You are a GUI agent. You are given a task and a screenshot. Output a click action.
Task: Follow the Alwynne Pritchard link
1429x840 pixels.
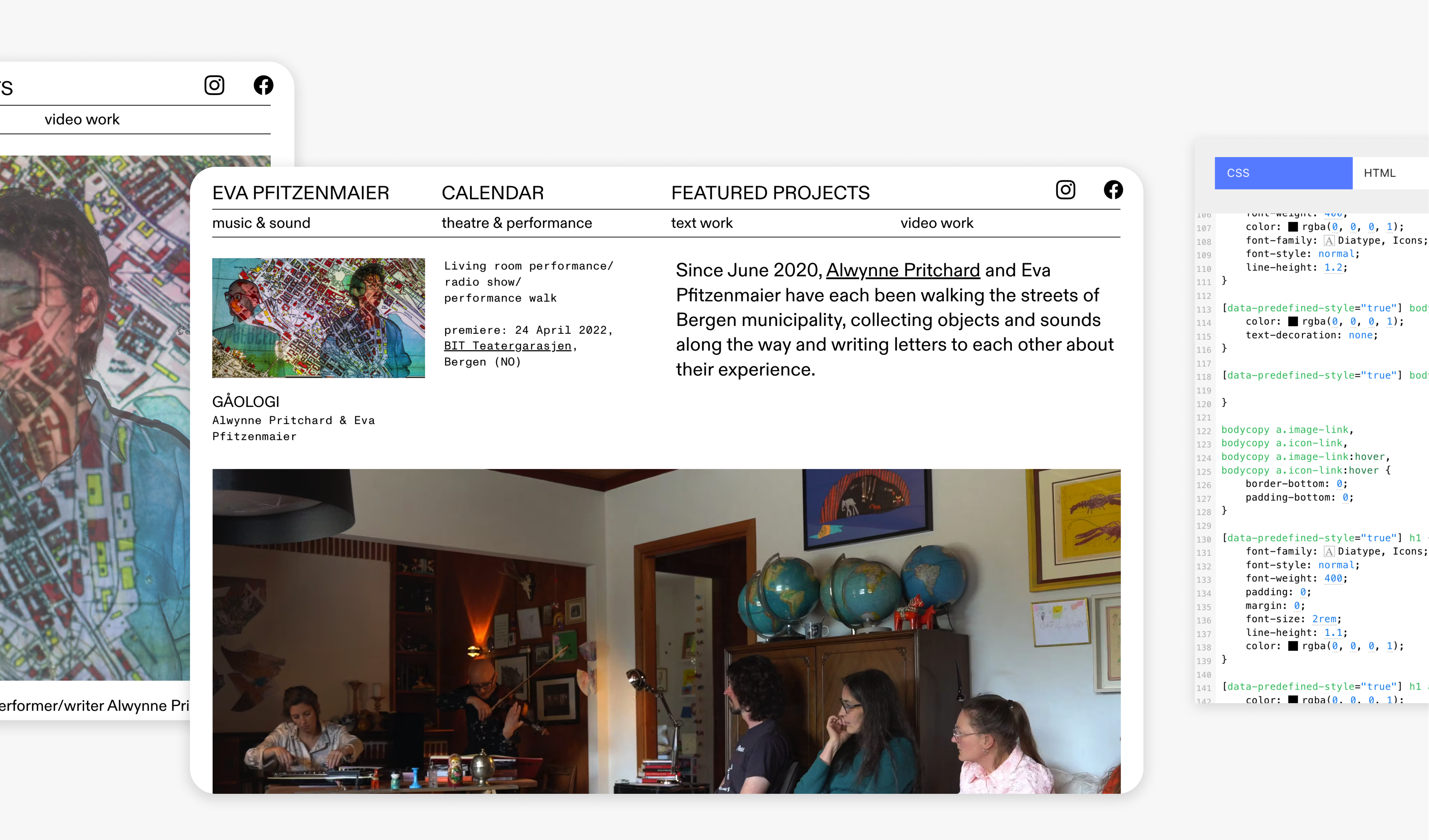tap(903, 270)
